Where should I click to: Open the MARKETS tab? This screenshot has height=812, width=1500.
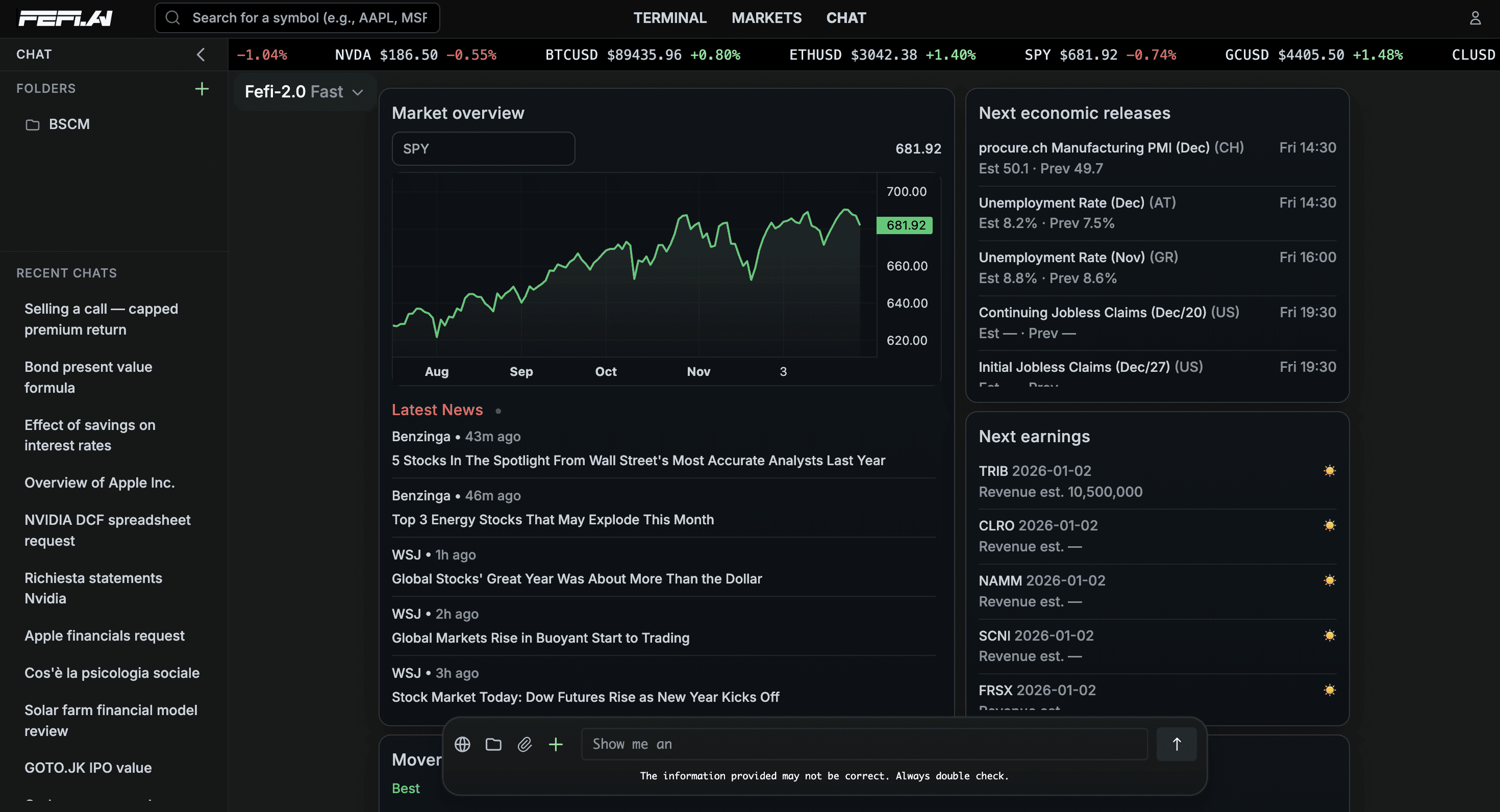tap(766, 18)
